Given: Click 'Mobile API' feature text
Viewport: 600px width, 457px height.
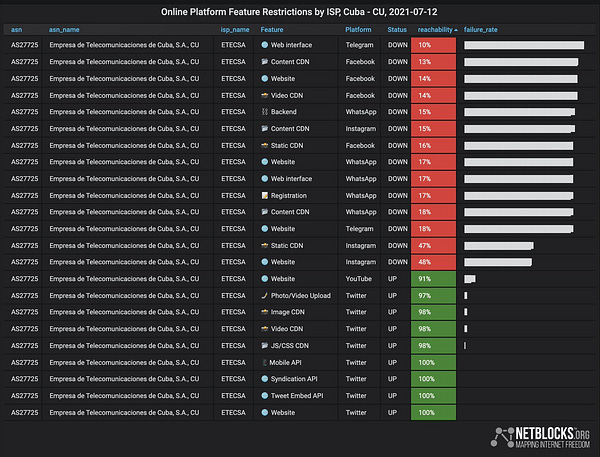Looking at the screenshot, I should [x=285, y=362].
